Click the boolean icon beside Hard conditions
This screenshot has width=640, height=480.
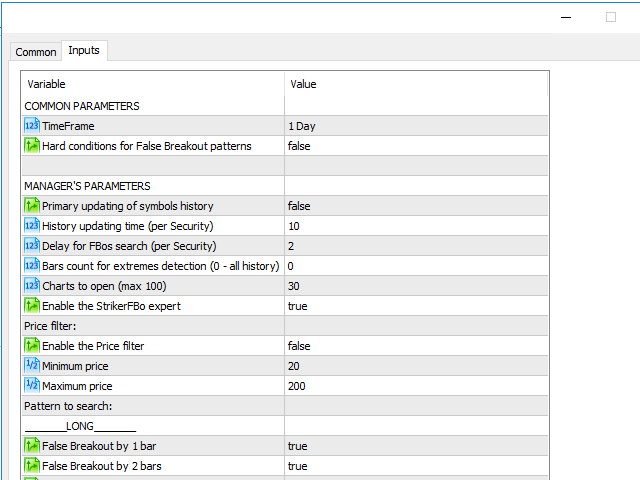click(32, 146)
